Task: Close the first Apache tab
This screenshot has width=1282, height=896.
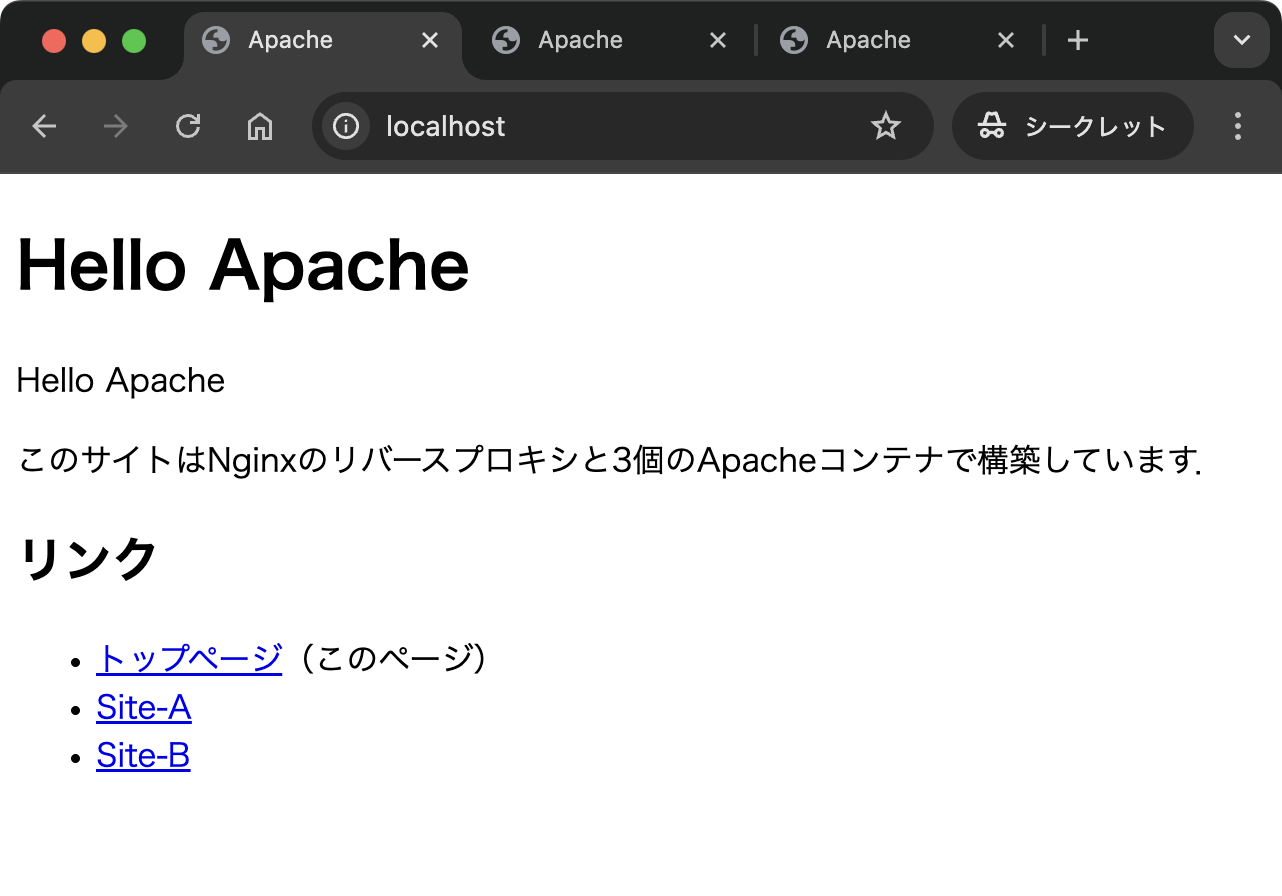Action: click(x=430, y=40)
